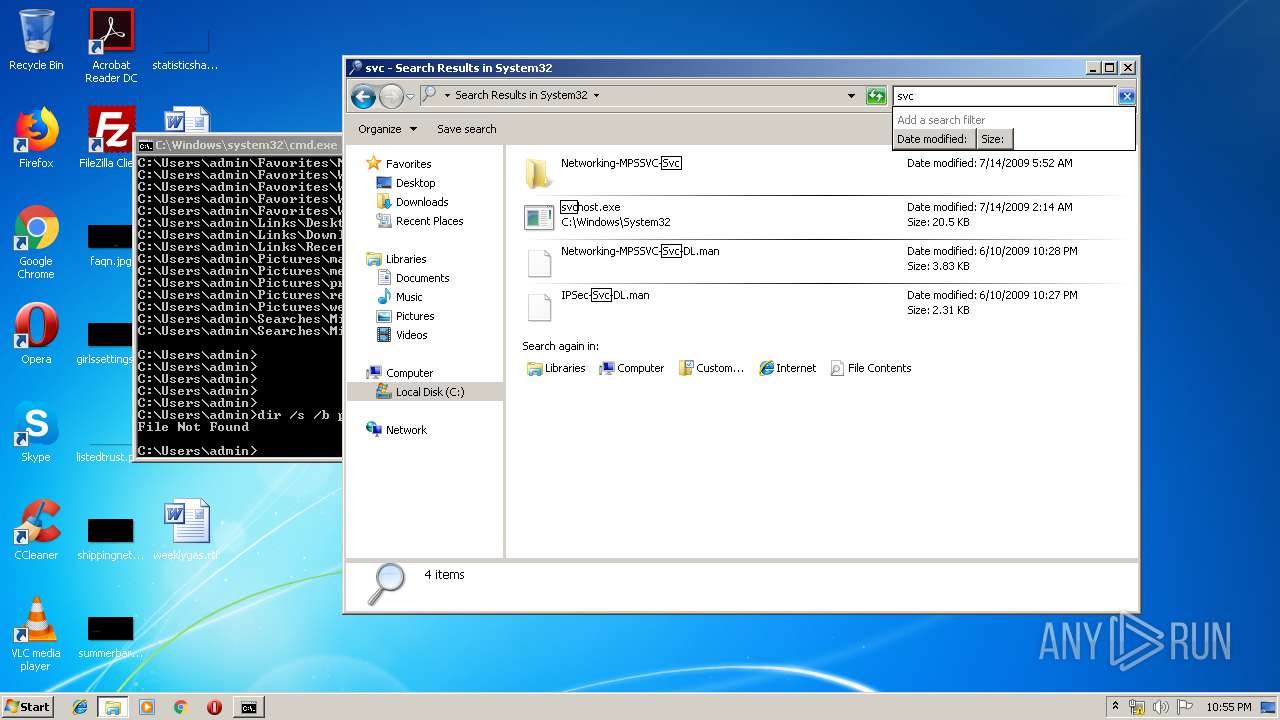1280x720 pixels.
Task: Open the VLC media player desktop icon
Action: (36, 634)
